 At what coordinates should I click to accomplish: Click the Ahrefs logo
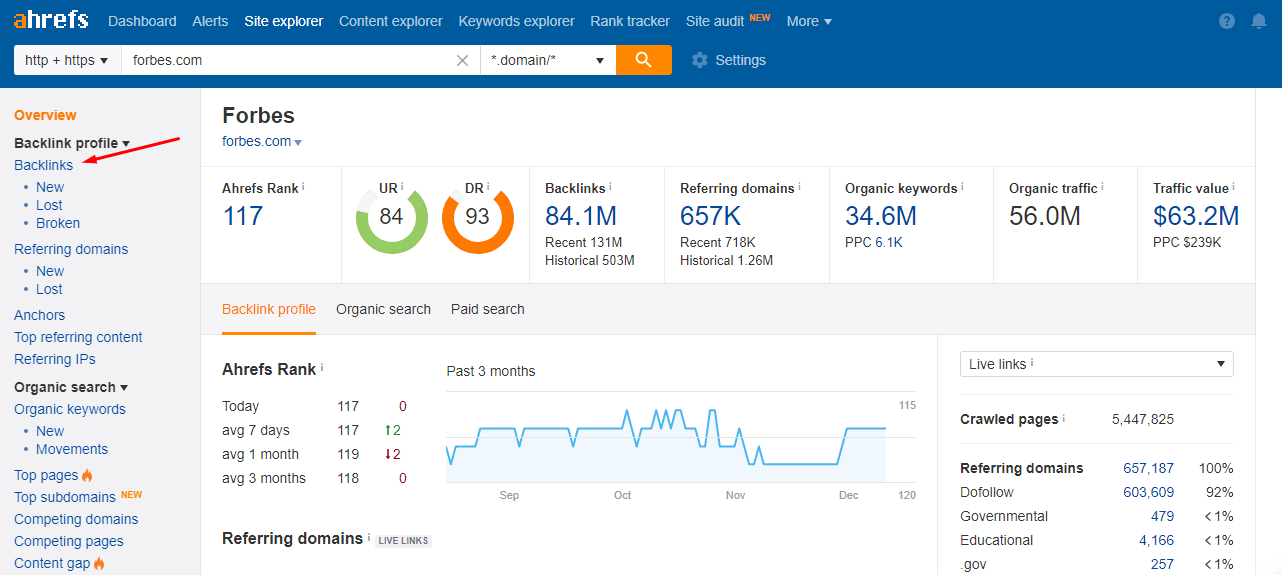tap(51, 20)
